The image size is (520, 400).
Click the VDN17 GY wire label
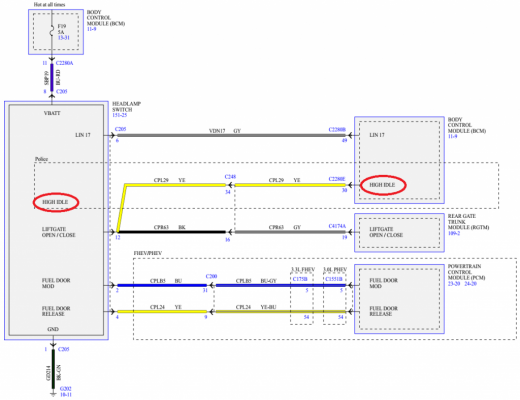(x=225, y=131)
